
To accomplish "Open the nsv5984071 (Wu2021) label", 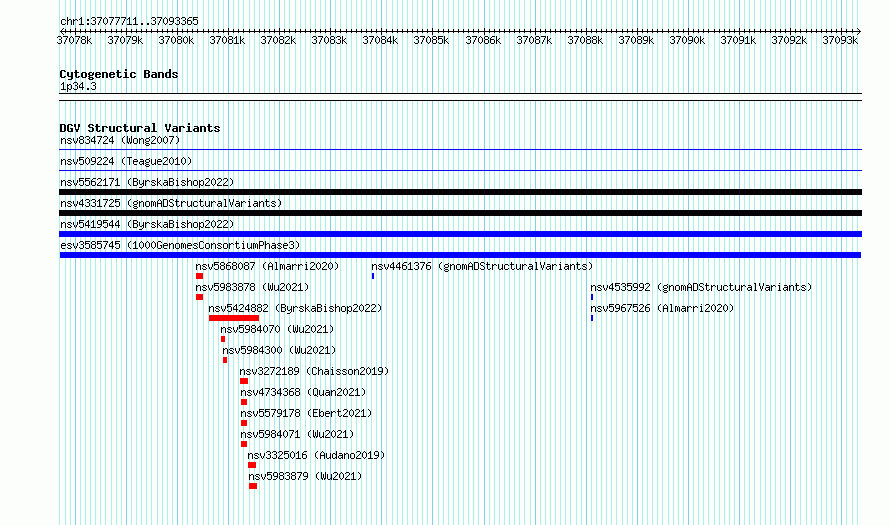I will (x=297, y=434).
